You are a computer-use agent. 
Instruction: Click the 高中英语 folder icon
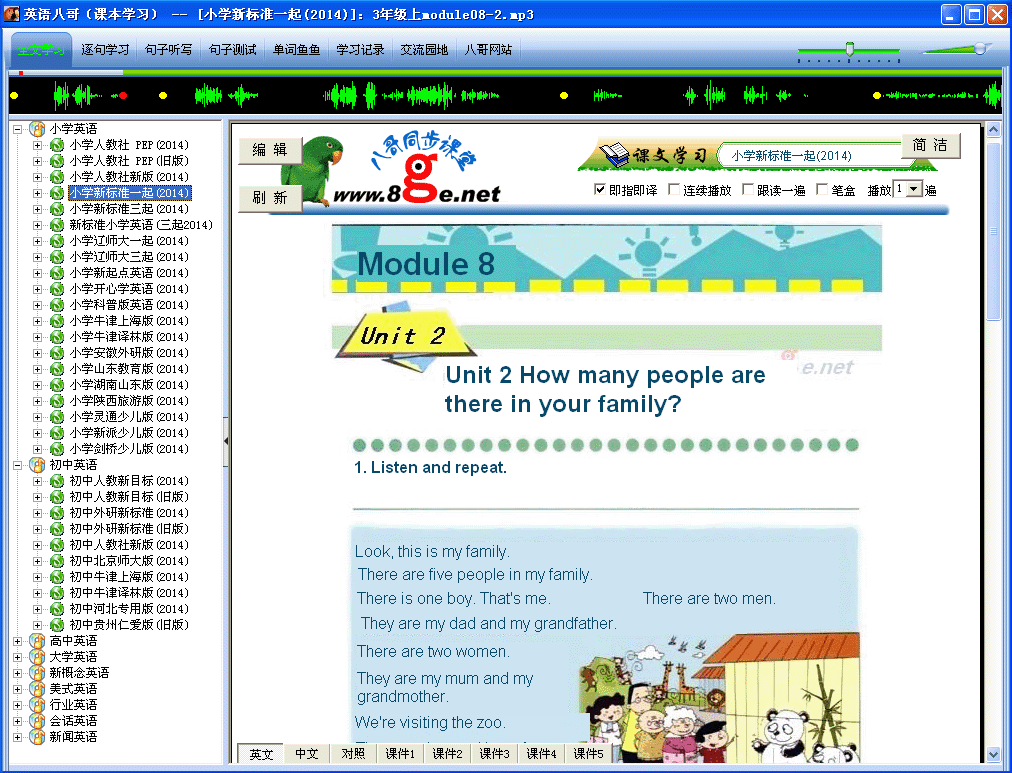coord(37,641)
